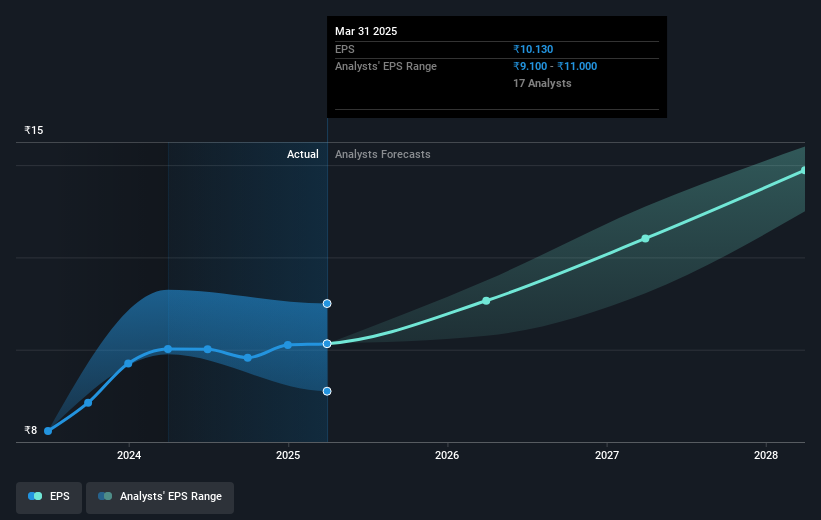Click the range value ₹9.100 - ₹11.000
This screenshot has width=821, height=520.
click(555, 67)
